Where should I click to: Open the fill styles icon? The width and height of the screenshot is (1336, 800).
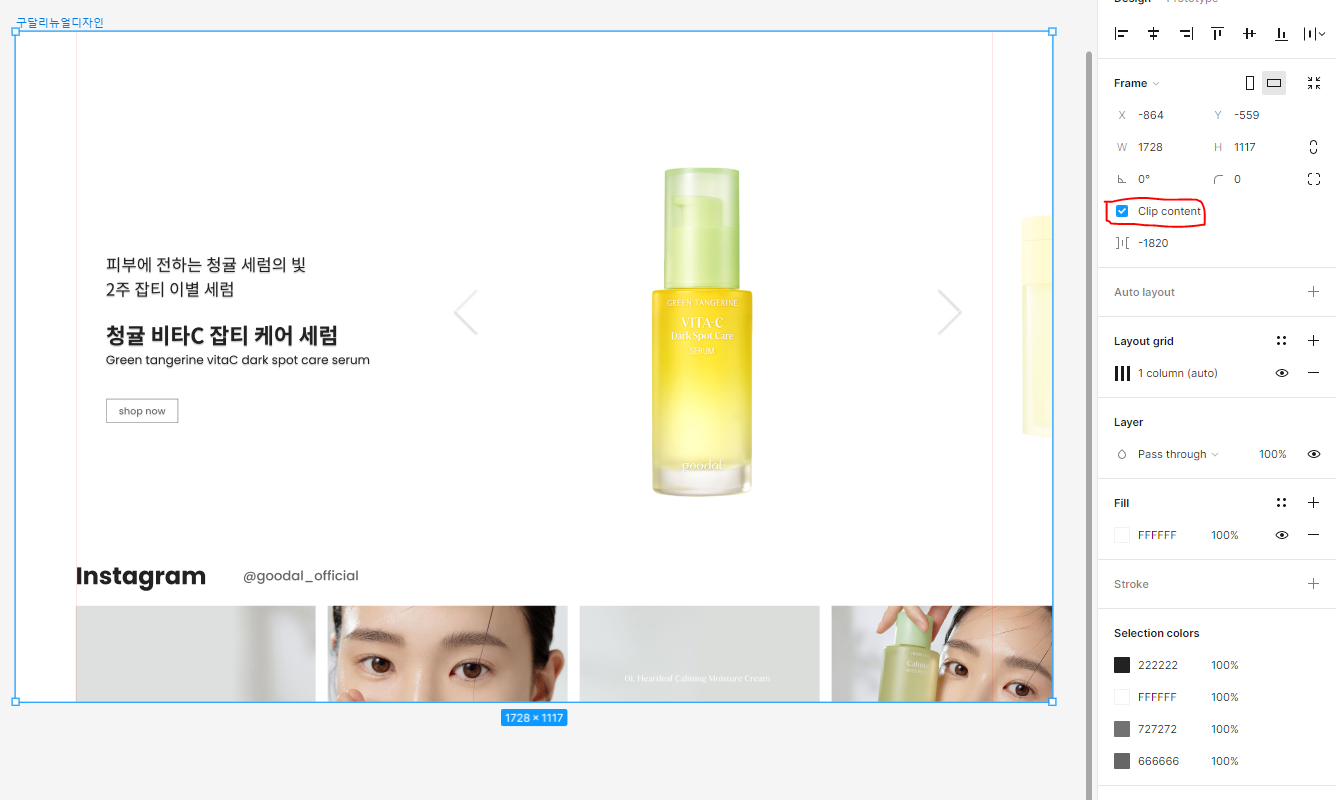[1282, 503]
